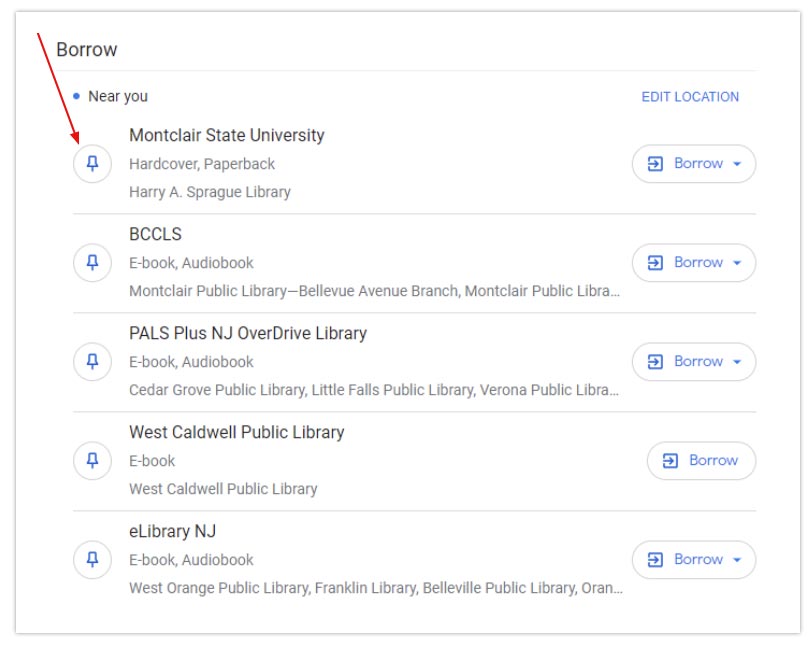Open the Montclair State University title
The width and height of the screenshot is (812, 645).
coord(227,135)
